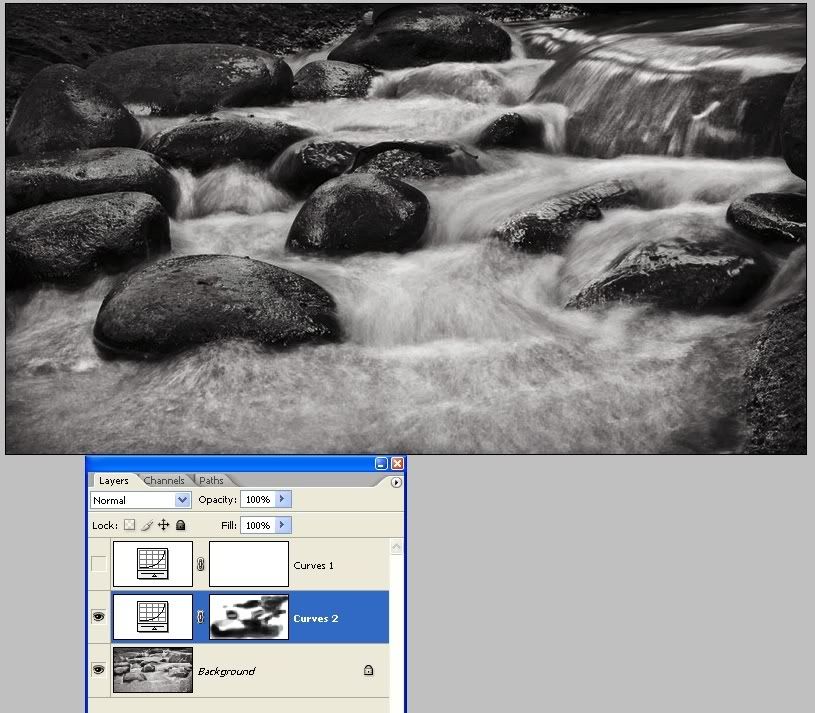
Task: Select the Curves 2 layer name
Action: (x=316, y=618)
